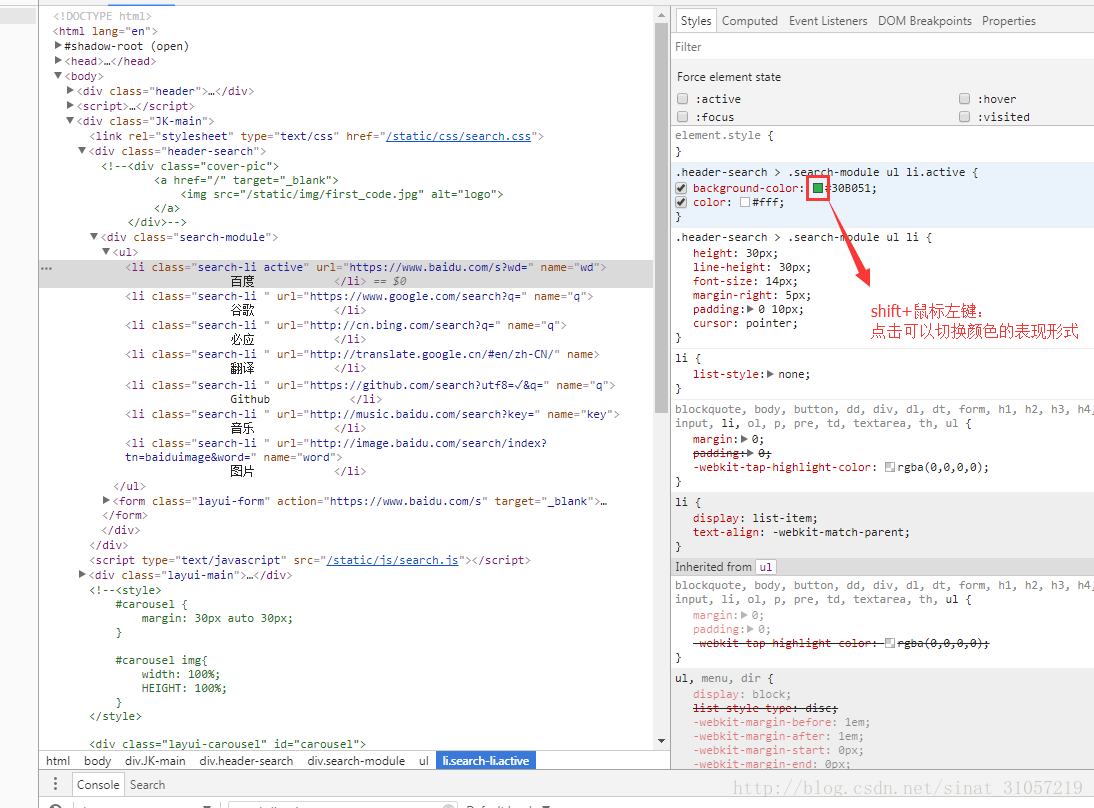Select the layui-carousel div row
The width and height of the screenshot is (1094, 808).
click(346, 744)
